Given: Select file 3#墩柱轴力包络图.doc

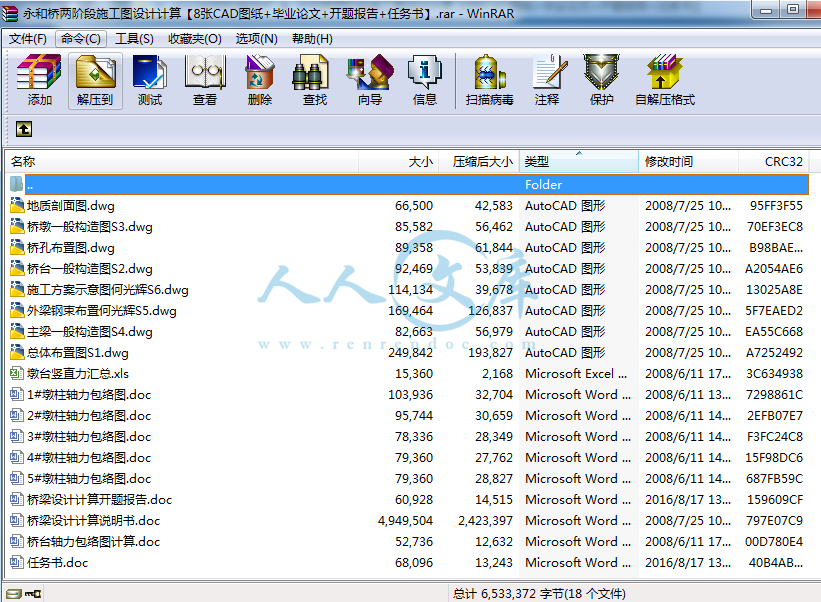Looking at the screenshot, I should click(x=89, y=437).
